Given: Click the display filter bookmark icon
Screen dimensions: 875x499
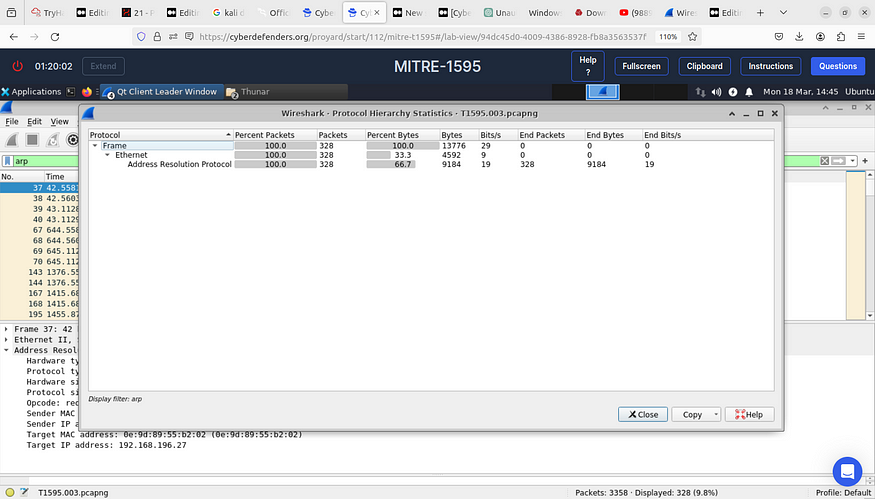Looking at the screenshot, I should click(x=7, y=161).
